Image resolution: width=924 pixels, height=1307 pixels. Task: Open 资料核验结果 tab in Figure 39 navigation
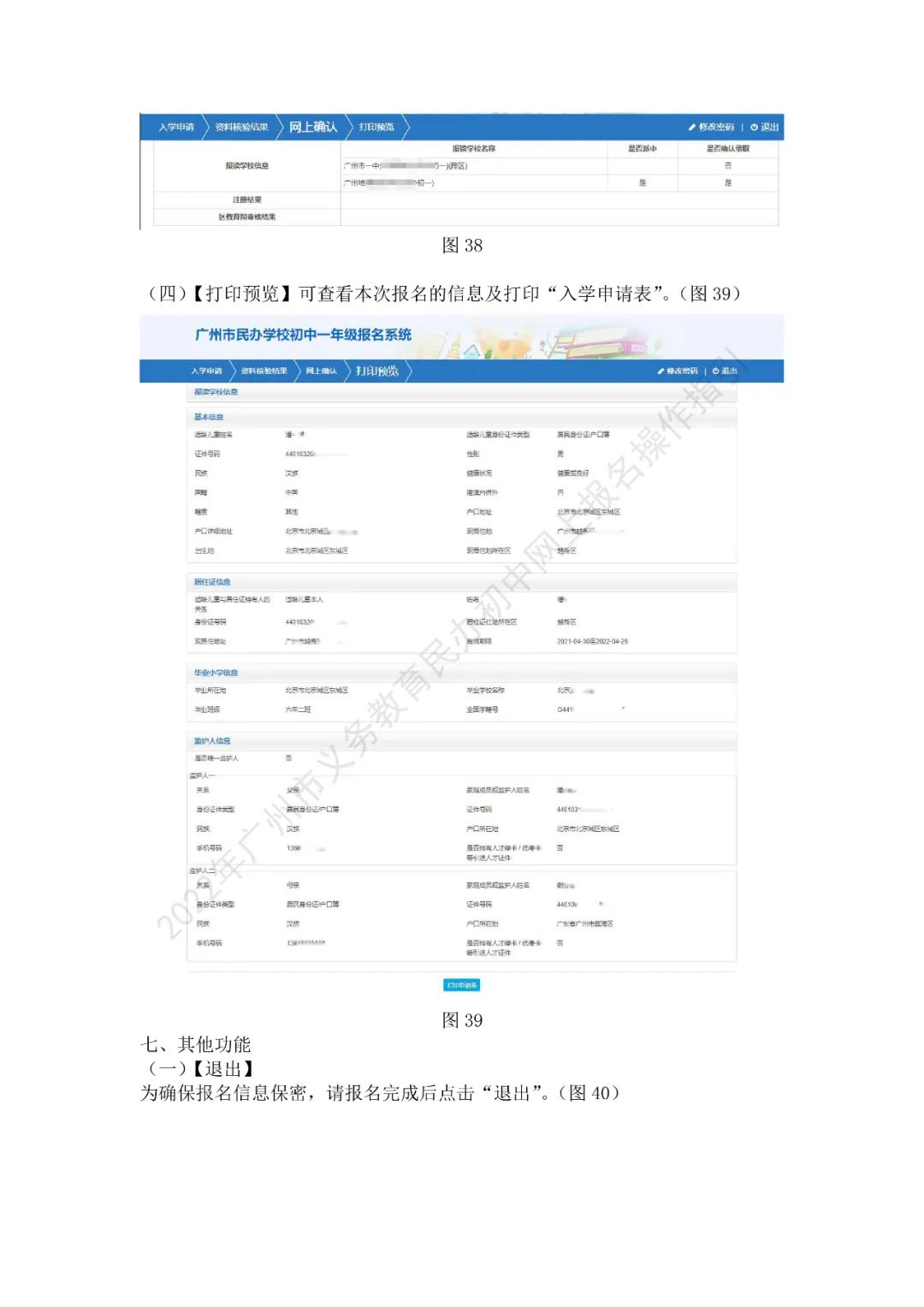point(264,371)
